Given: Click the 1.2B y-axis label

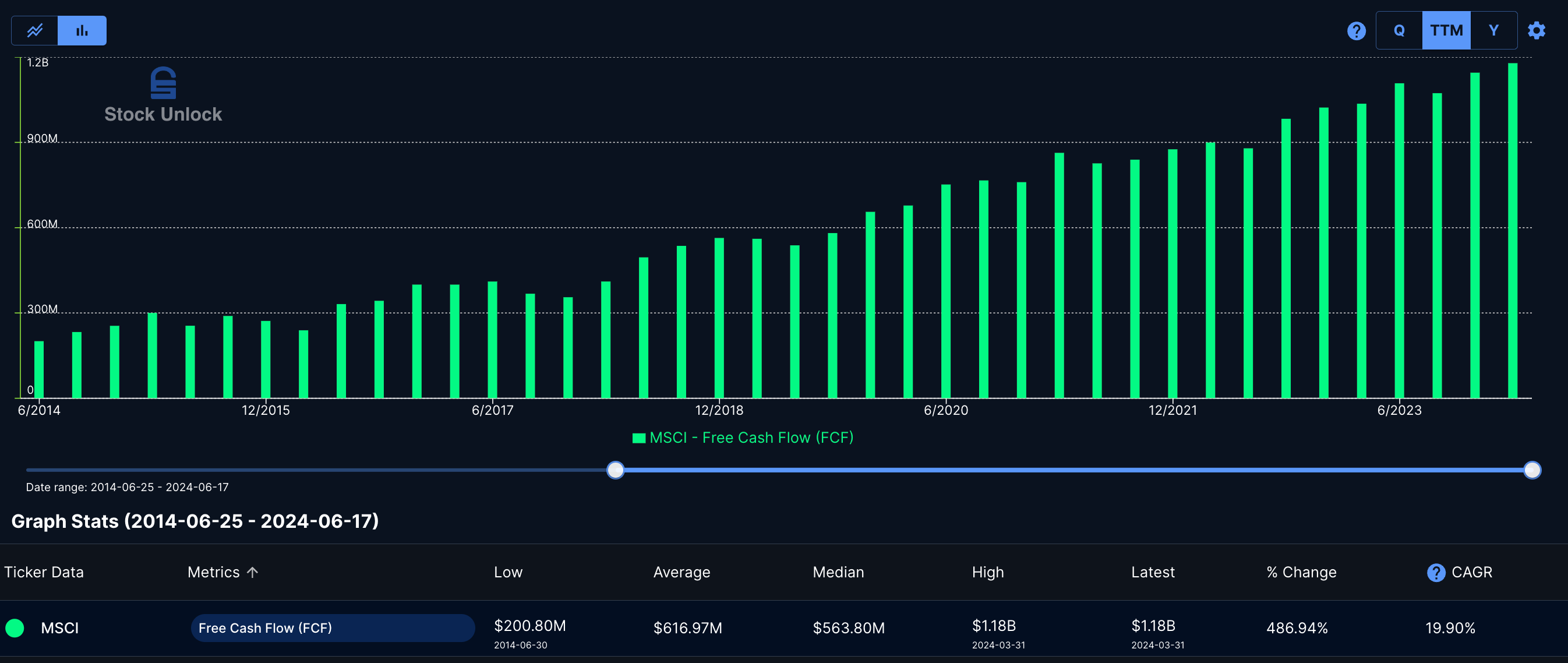Looking at the screenshot, I should (x=38, y=62).
